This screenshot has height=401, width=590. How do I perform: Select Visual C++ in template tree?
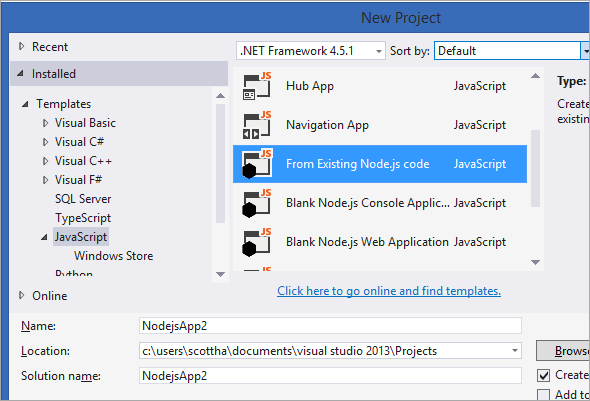pos(83,161)
